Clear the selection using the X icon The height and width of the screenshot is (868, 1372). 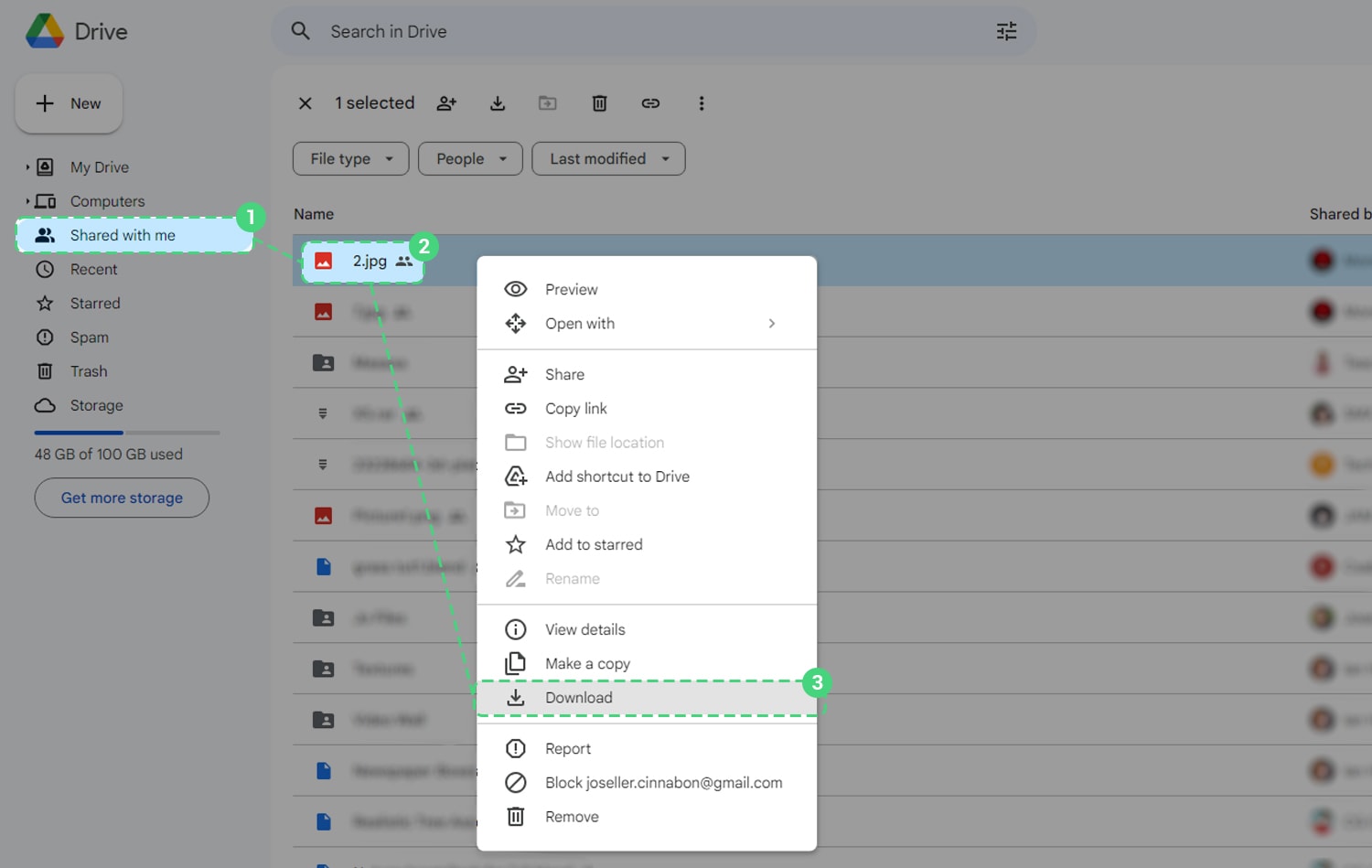(x=305, y=103)
